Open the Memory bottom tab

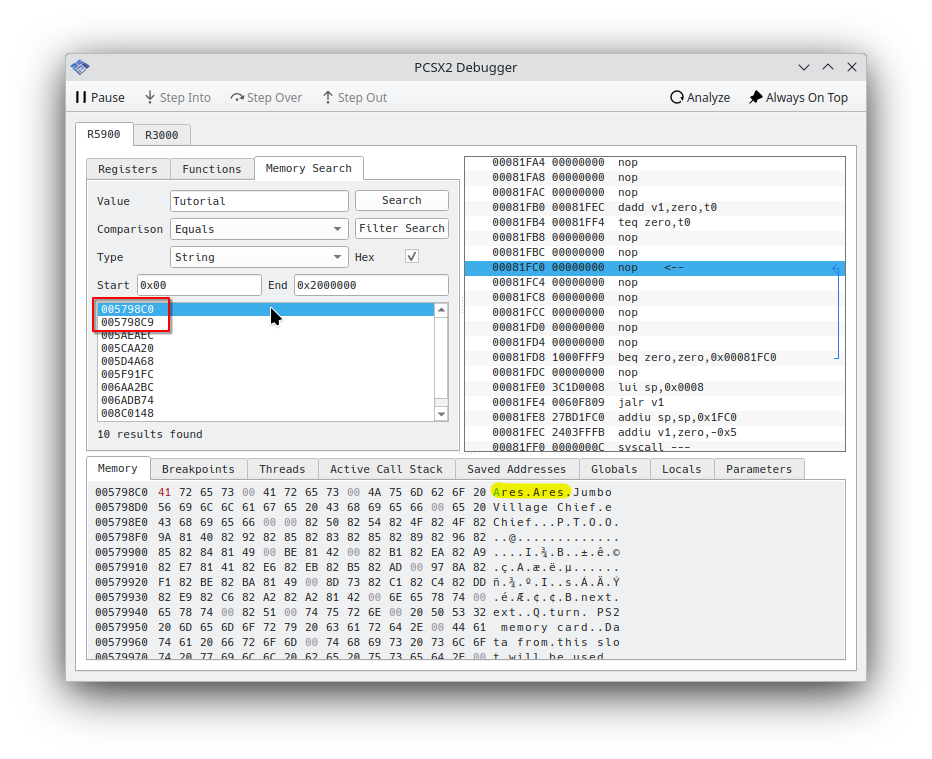(x=118, y=468)
